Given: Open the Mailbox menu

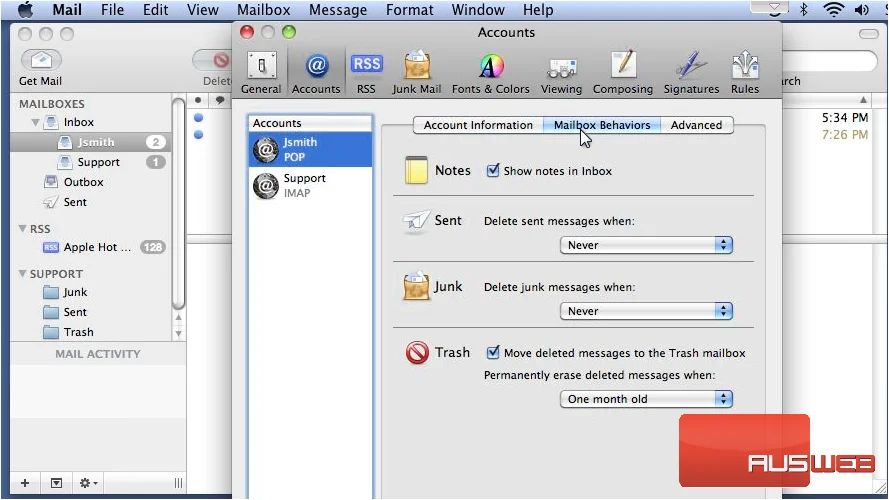Looking at the screenshot, I should (263, 10).
